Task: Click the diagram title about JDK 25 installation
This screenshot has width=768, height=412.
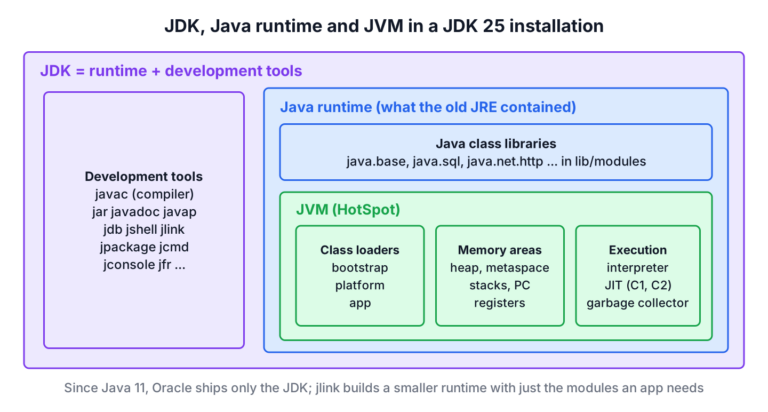Action: (x=384, y=25)
